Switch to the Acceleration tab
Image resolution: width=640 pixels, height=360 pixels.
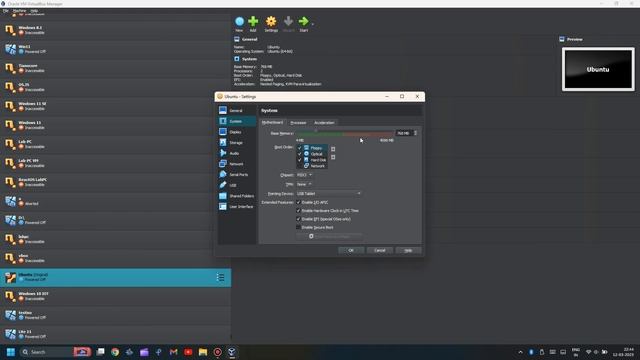click(324, 122)
